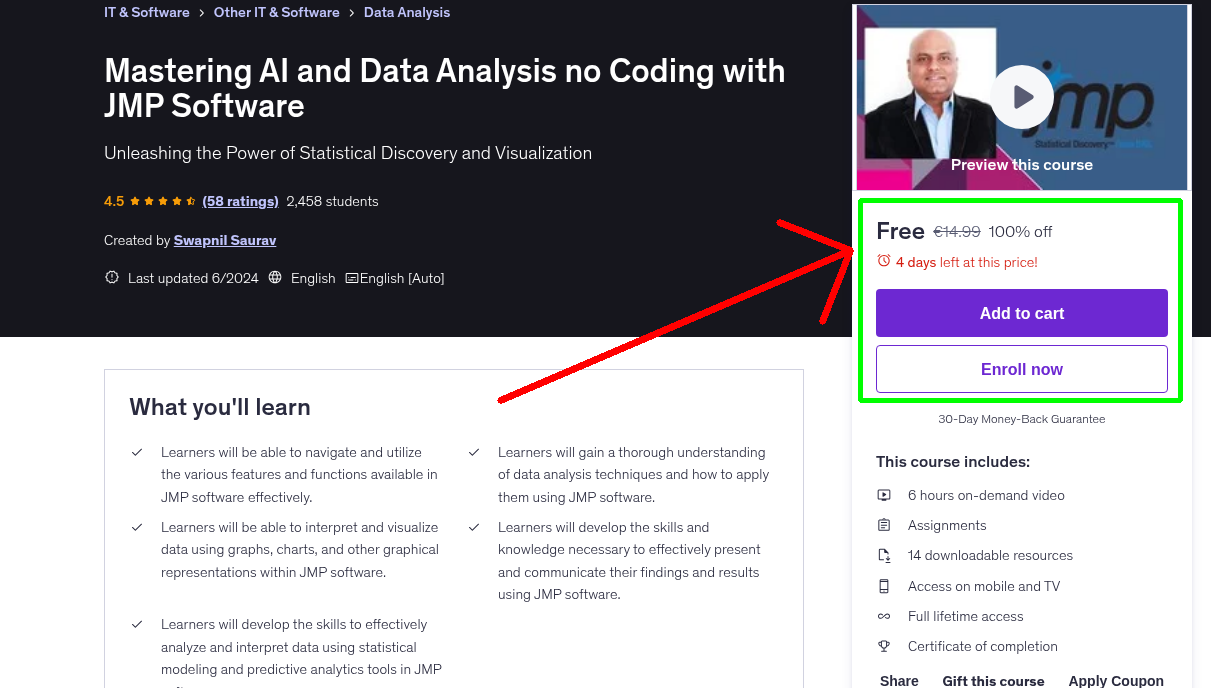The height and width of the screenshot is (688, 1211).
Task: Open the instructor profile Swapnil Saurav
Action: point(224,240)
